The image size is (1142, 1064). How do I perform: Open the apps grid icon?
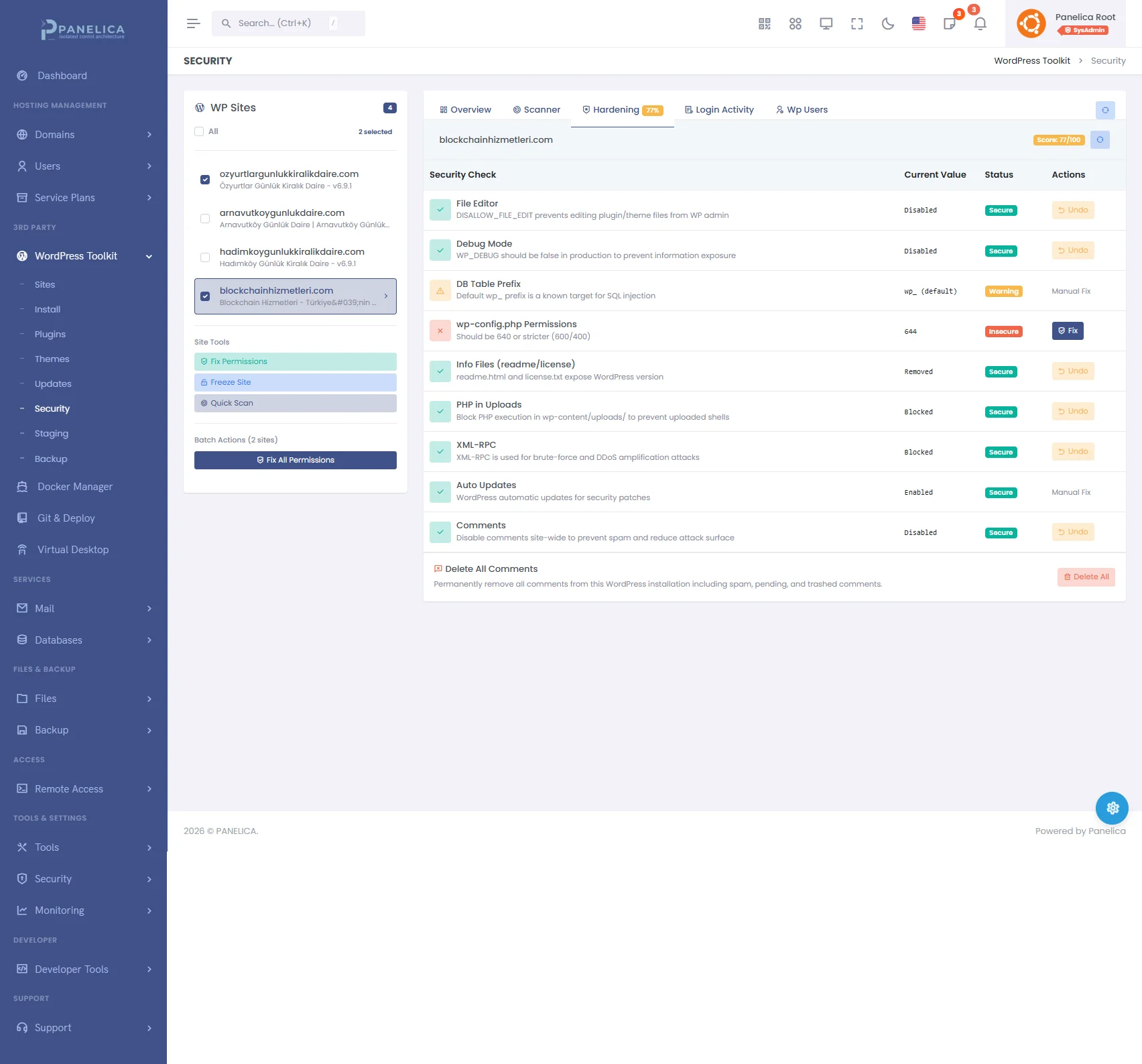[x=795, y=24]
